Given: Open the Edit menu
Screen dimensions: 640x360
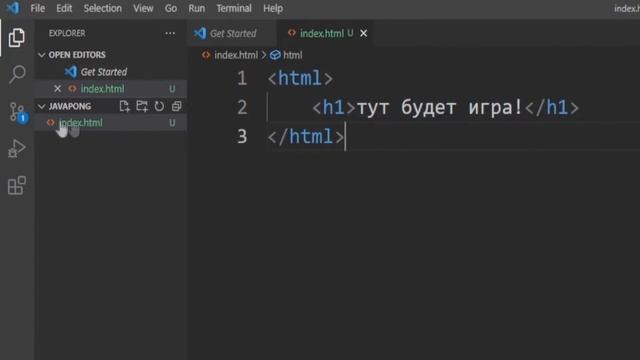Looking at the screenshot, I should [x=64, y=8].
